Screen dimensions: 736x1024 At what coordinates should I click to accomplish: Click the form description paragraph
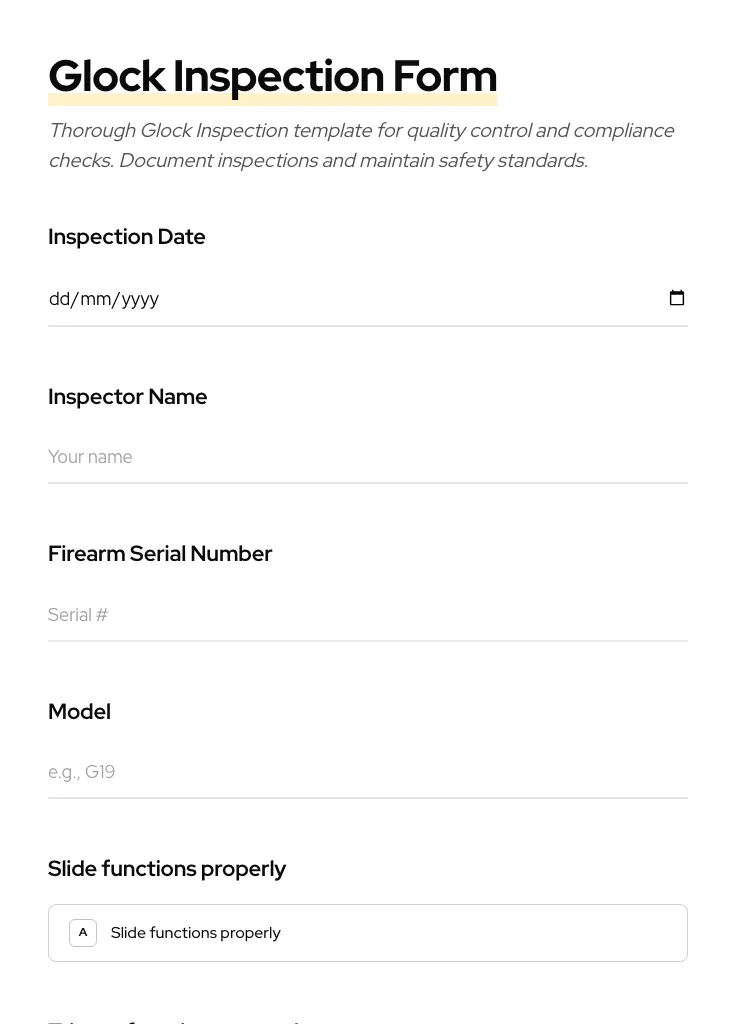click(361, 145)
